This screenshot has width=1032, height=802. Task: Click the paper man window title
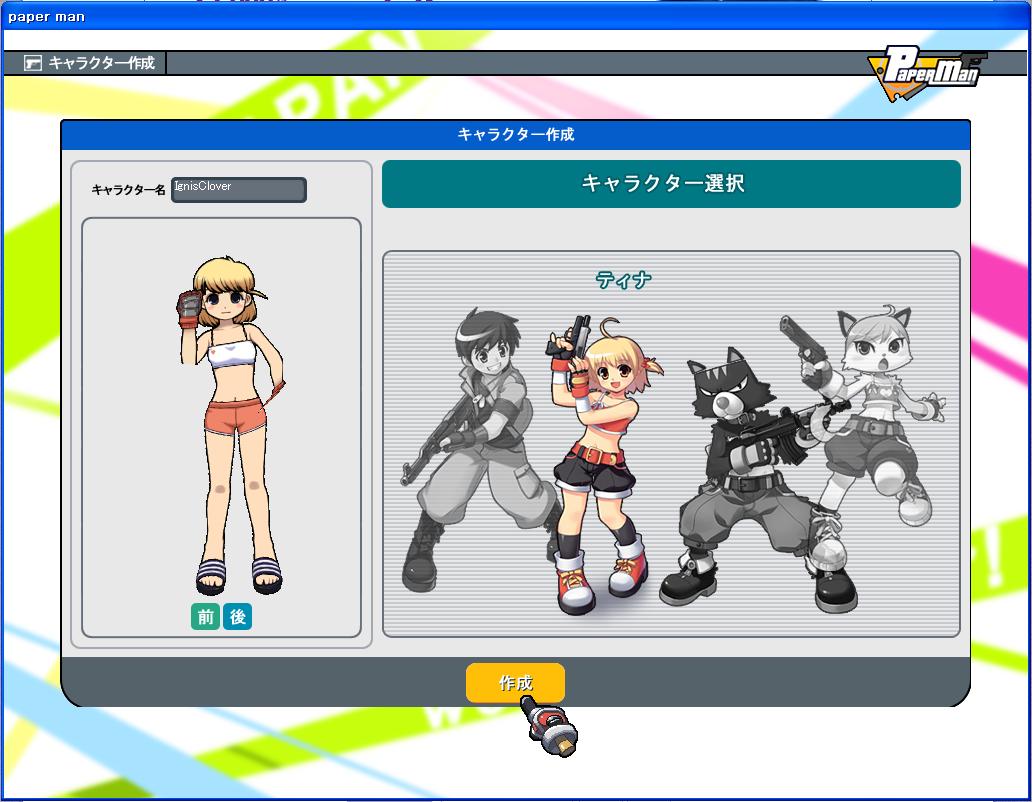[47, 17]
